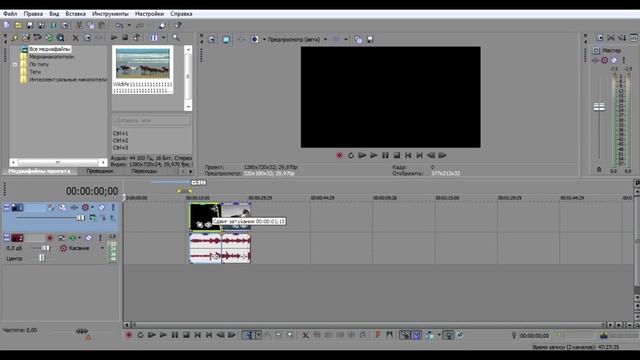Open audio track FX dropdown arrow
Image resolution: width=640 pixels, height=360 pixels.
pyautogui.click(x=80, y=238)
